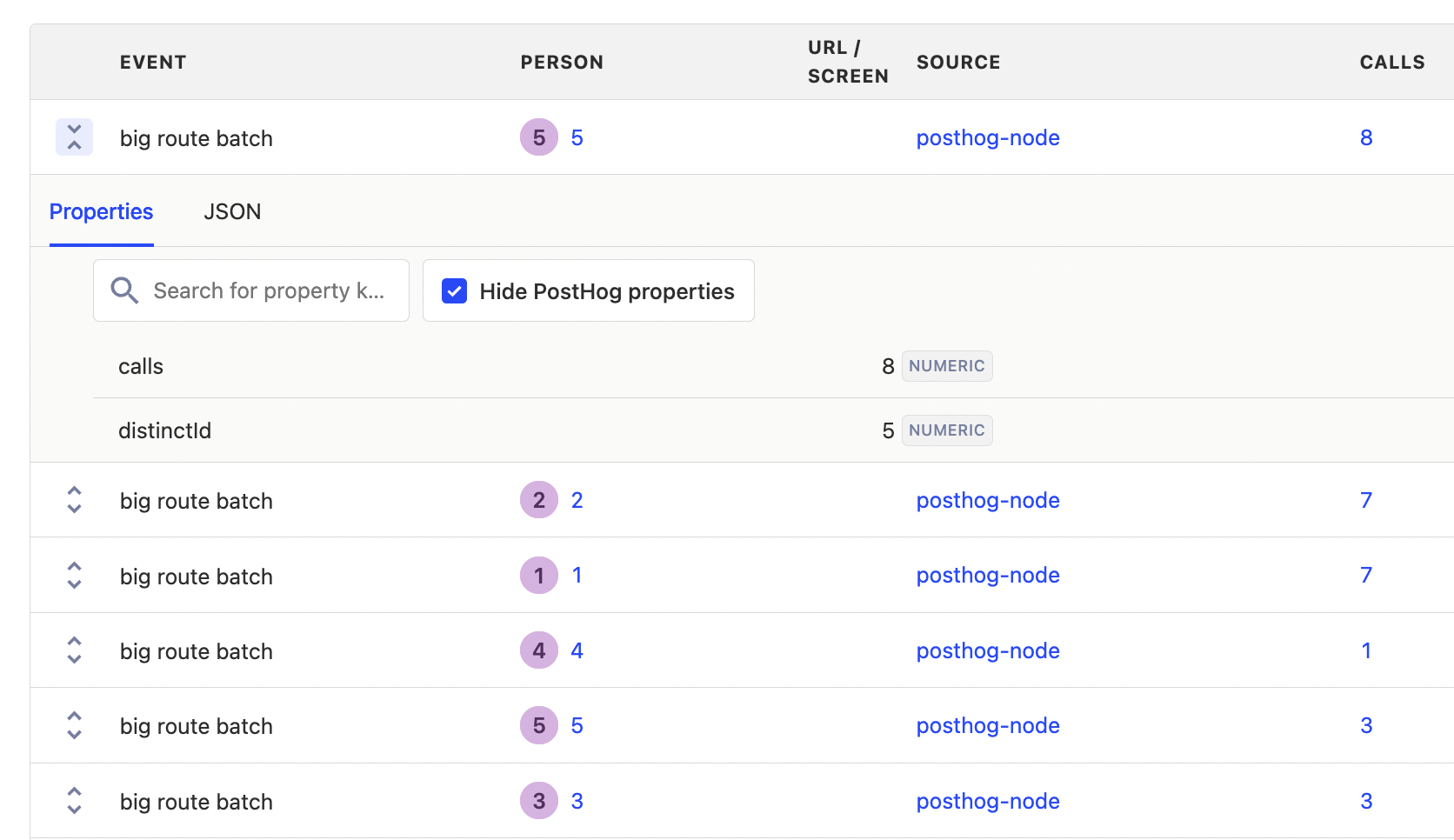Viewport: 1454px width, 840px height.
Task: Click the purple avatar for person 3
Action: pyautogui.click(x=539, y=801)
